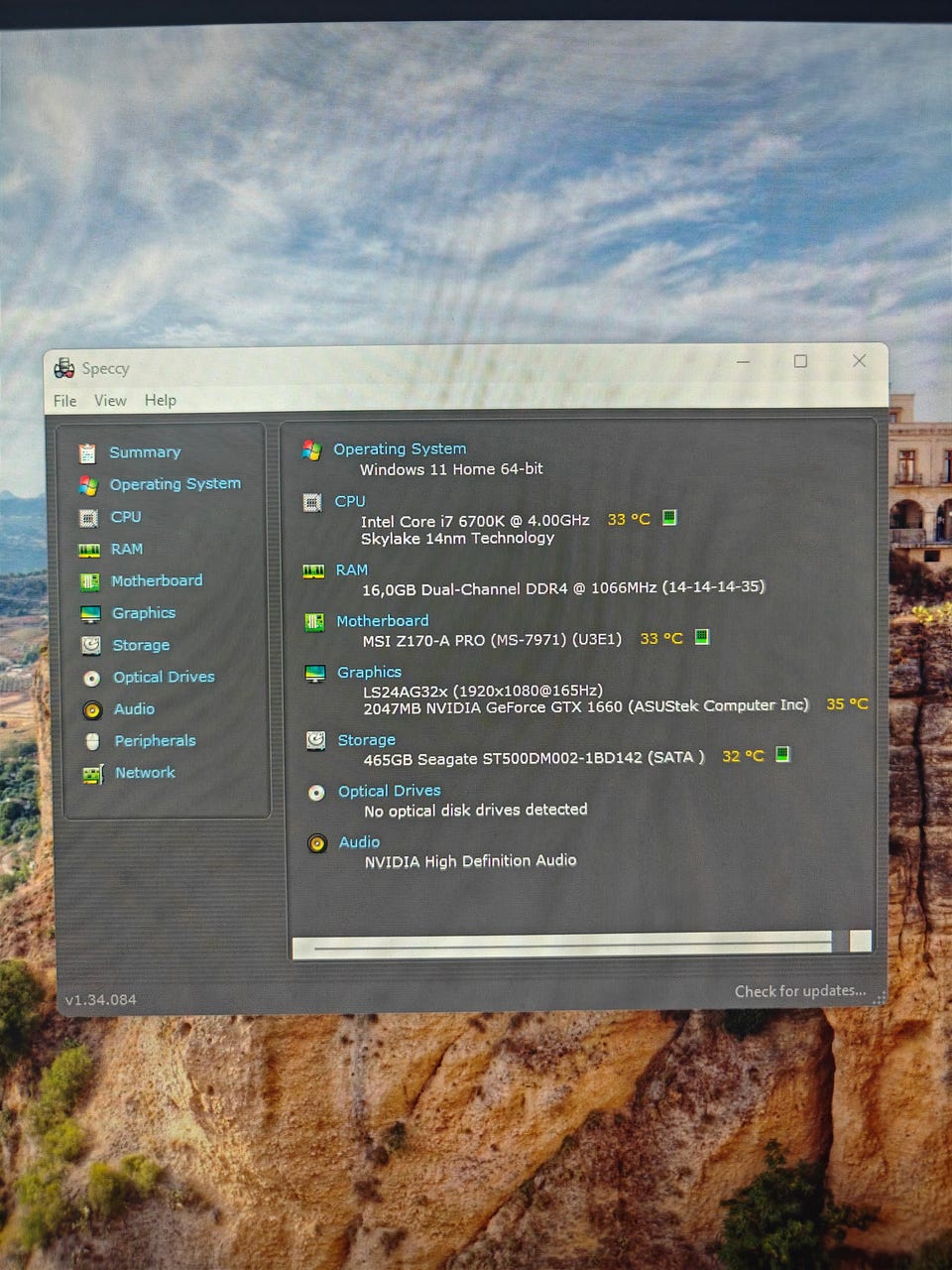Maximize the Speccy window
This screenshot has height=1270, width=952.
click(800, 361)
